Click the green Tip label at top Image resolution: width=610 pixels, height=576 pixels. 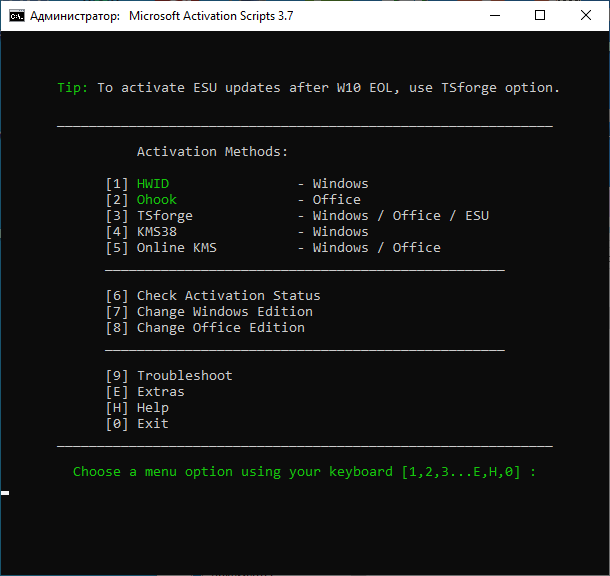coord(72,88)
